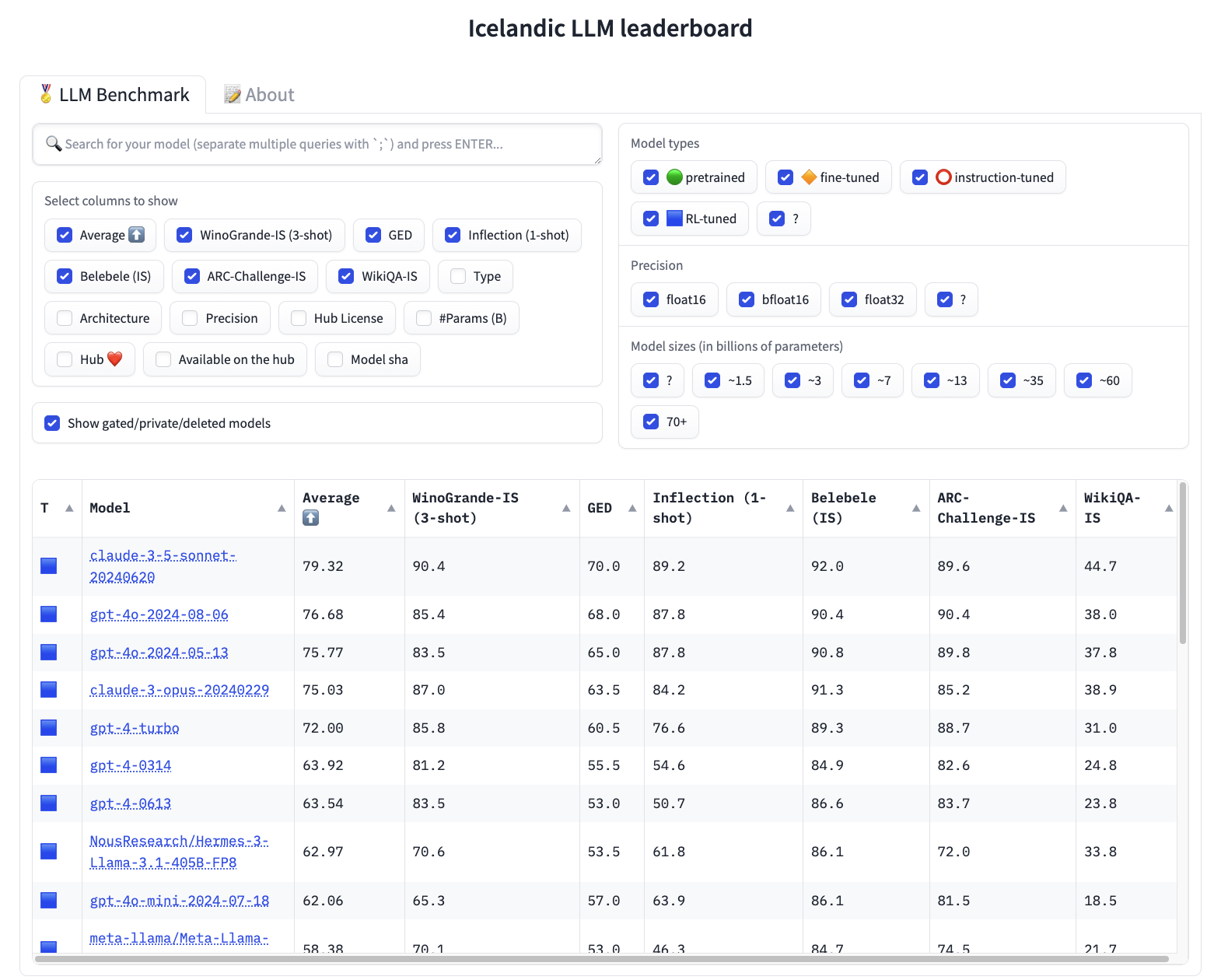
Task: Click type icon in gpt-4o-mini row
Action: (48, 900)
